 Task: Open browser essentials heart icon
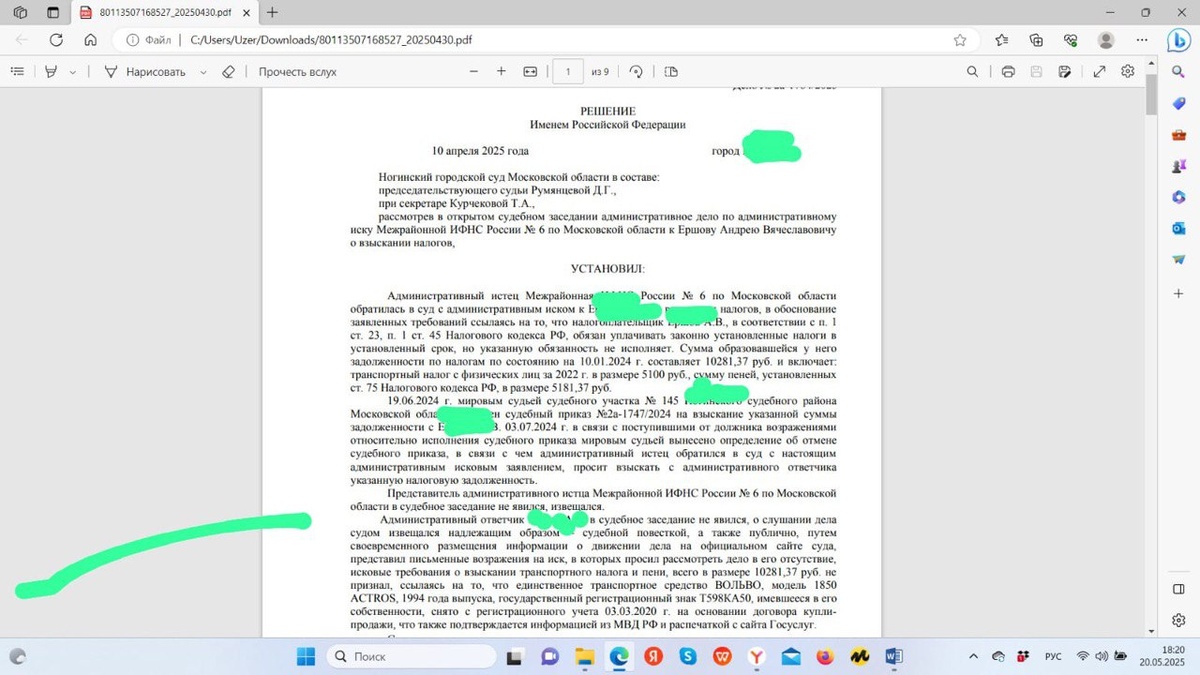point(1070,40)
